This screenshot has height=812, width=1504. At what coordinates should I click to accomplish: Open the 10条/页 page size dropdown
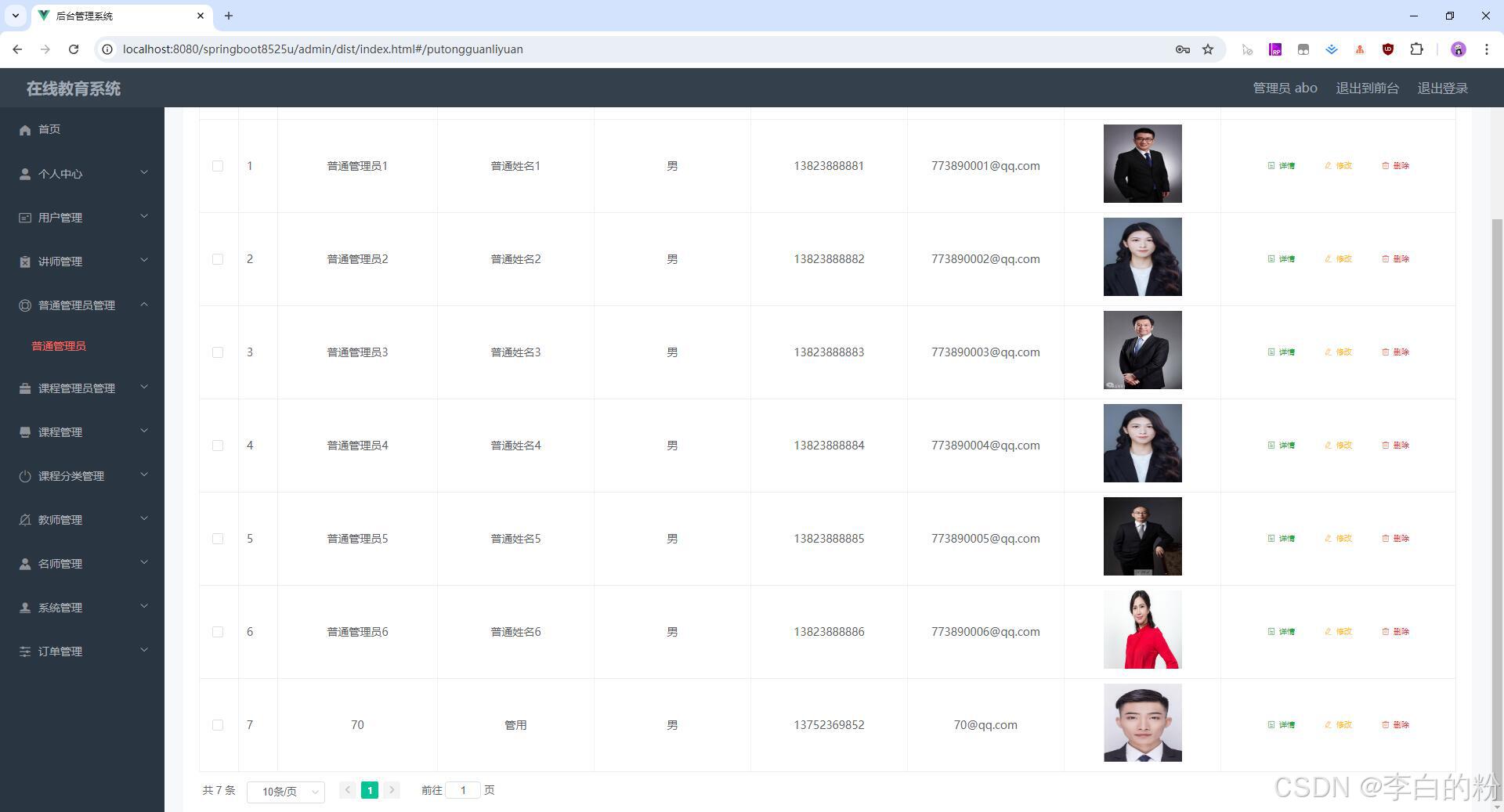pyautogui.click(x=286, y=792)
